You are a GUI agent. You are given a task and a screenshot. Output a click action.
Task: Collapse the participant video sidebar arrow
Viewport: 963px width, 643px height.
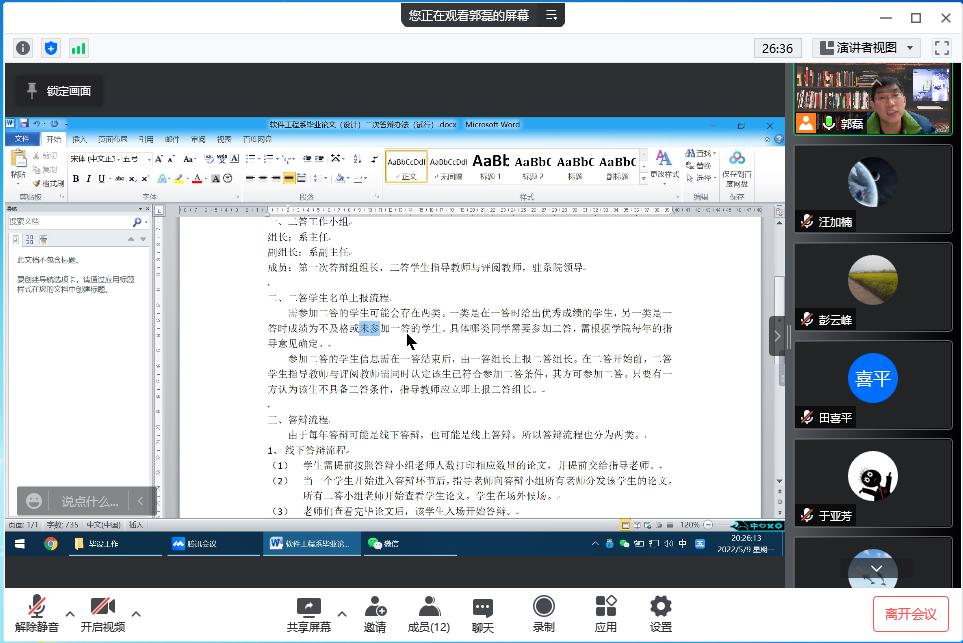click(x=777, y=336)
